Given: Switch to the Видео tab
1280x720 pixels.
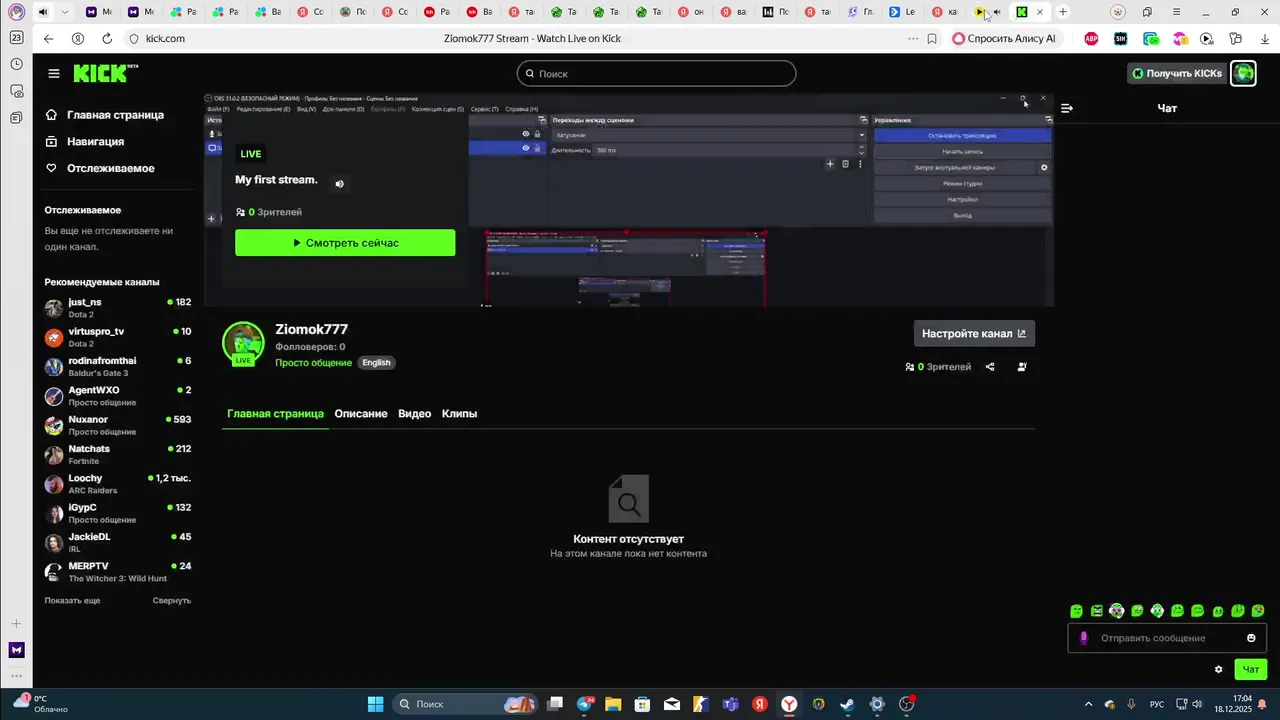Looking at the screenshot, I should pyautogui.click(x=415, y=414).
